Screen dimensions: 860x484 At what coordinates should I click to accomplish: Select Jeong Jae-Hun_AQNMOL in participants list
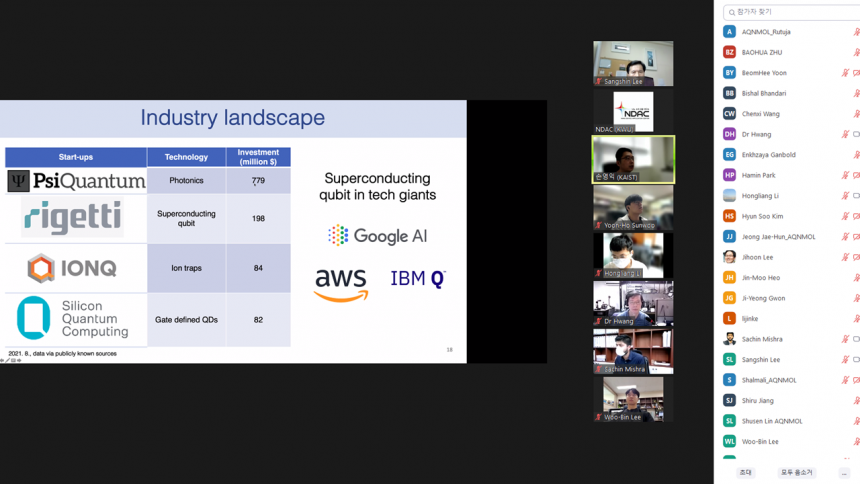[778, 237]
